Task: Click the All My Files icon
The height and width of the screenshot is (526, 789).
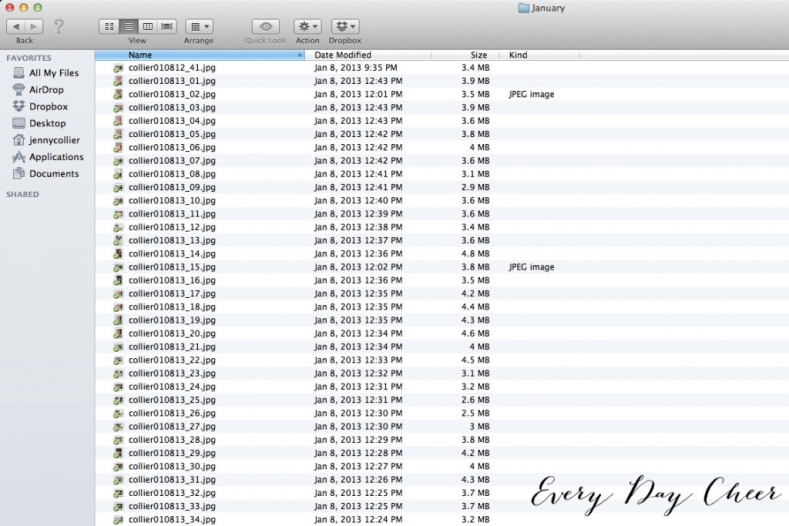Action: [19, 73]
